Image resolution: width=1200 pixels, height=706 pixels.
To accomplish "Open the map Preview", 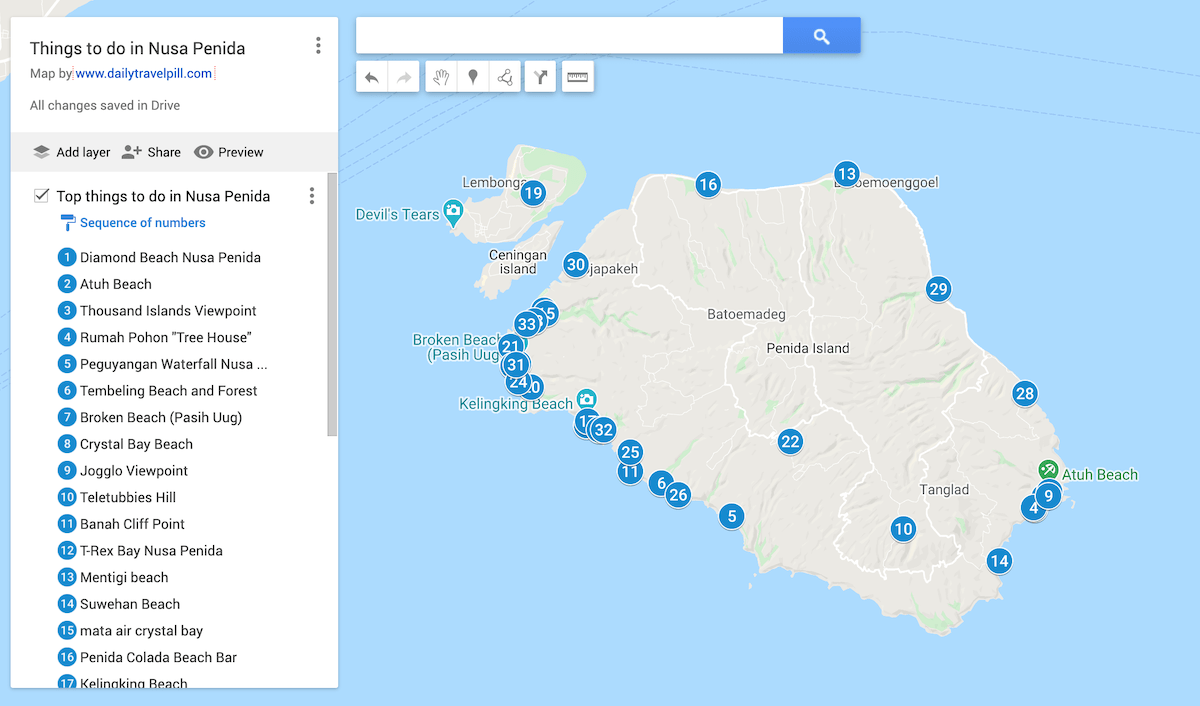I will coord(229,152).
